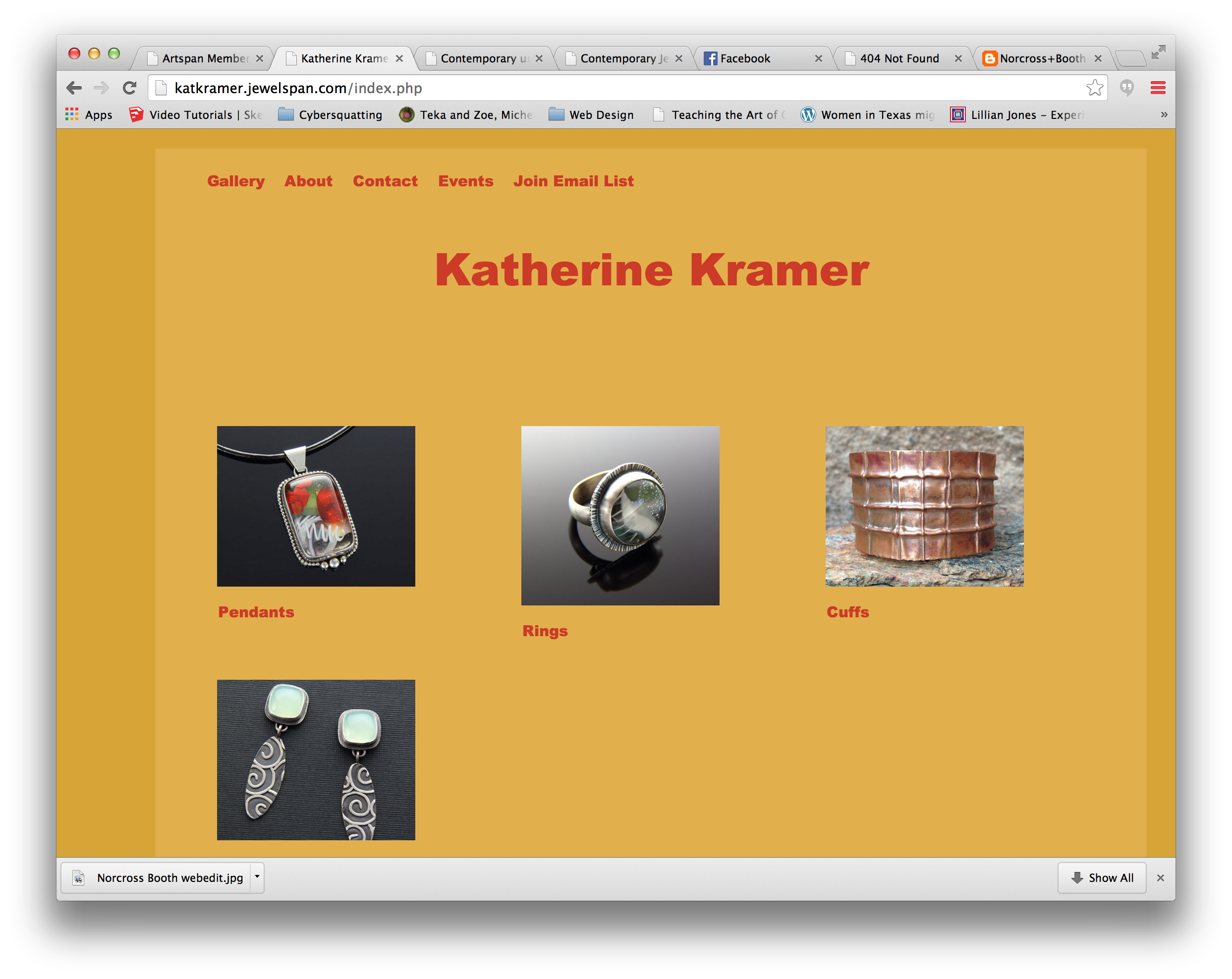Open the Web Design bookmarks folder

(x=591, y=115)
